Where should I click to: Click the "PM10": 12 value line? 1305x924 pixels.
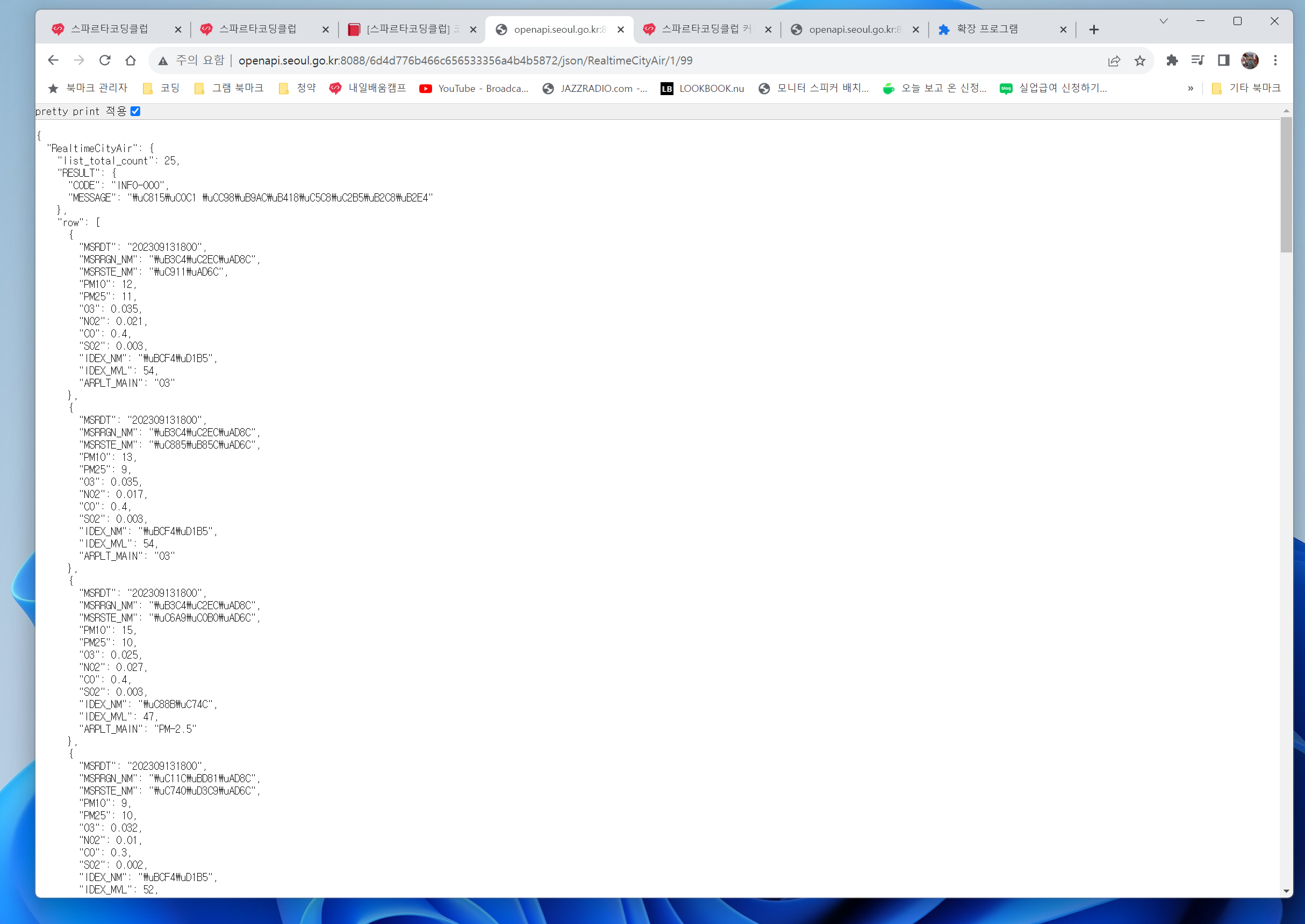click(107, 285)
